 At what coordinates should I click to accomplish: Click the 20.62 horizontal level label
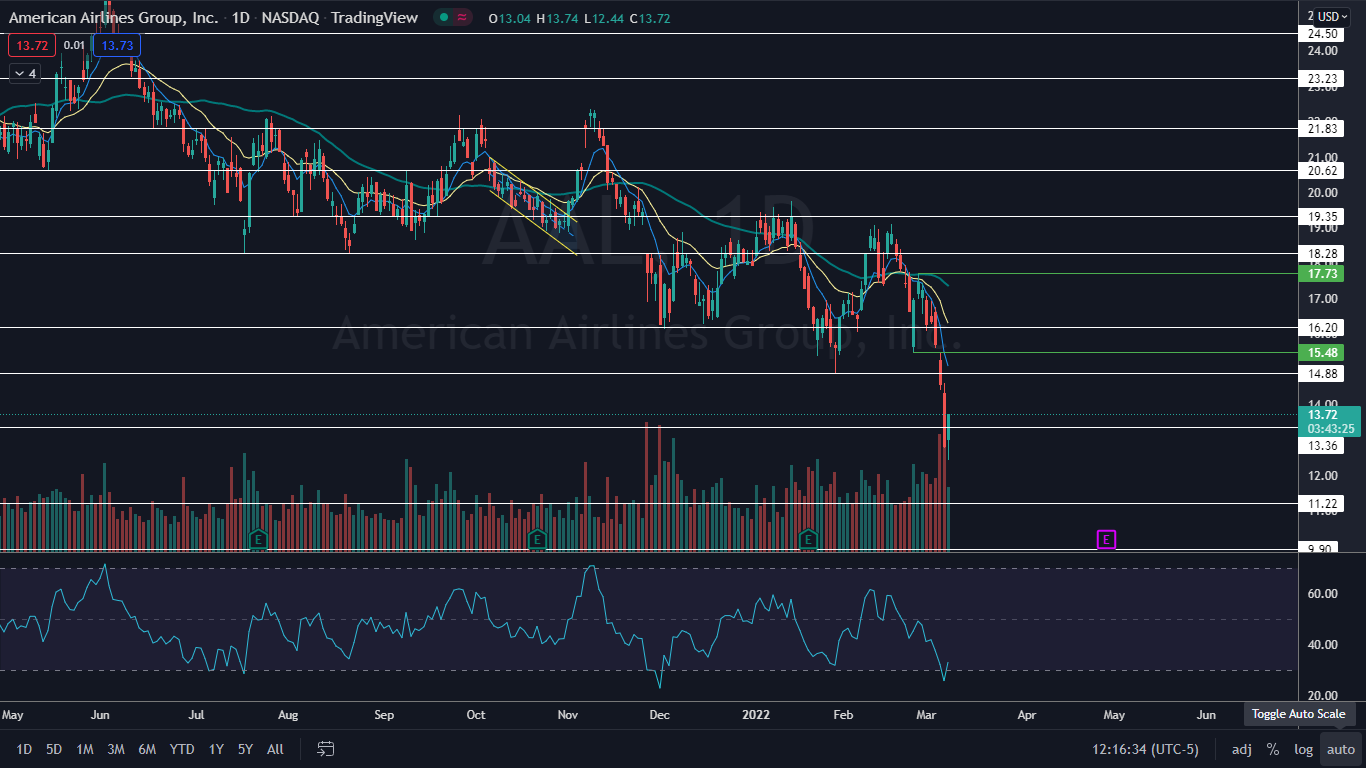coord(1323,170)
